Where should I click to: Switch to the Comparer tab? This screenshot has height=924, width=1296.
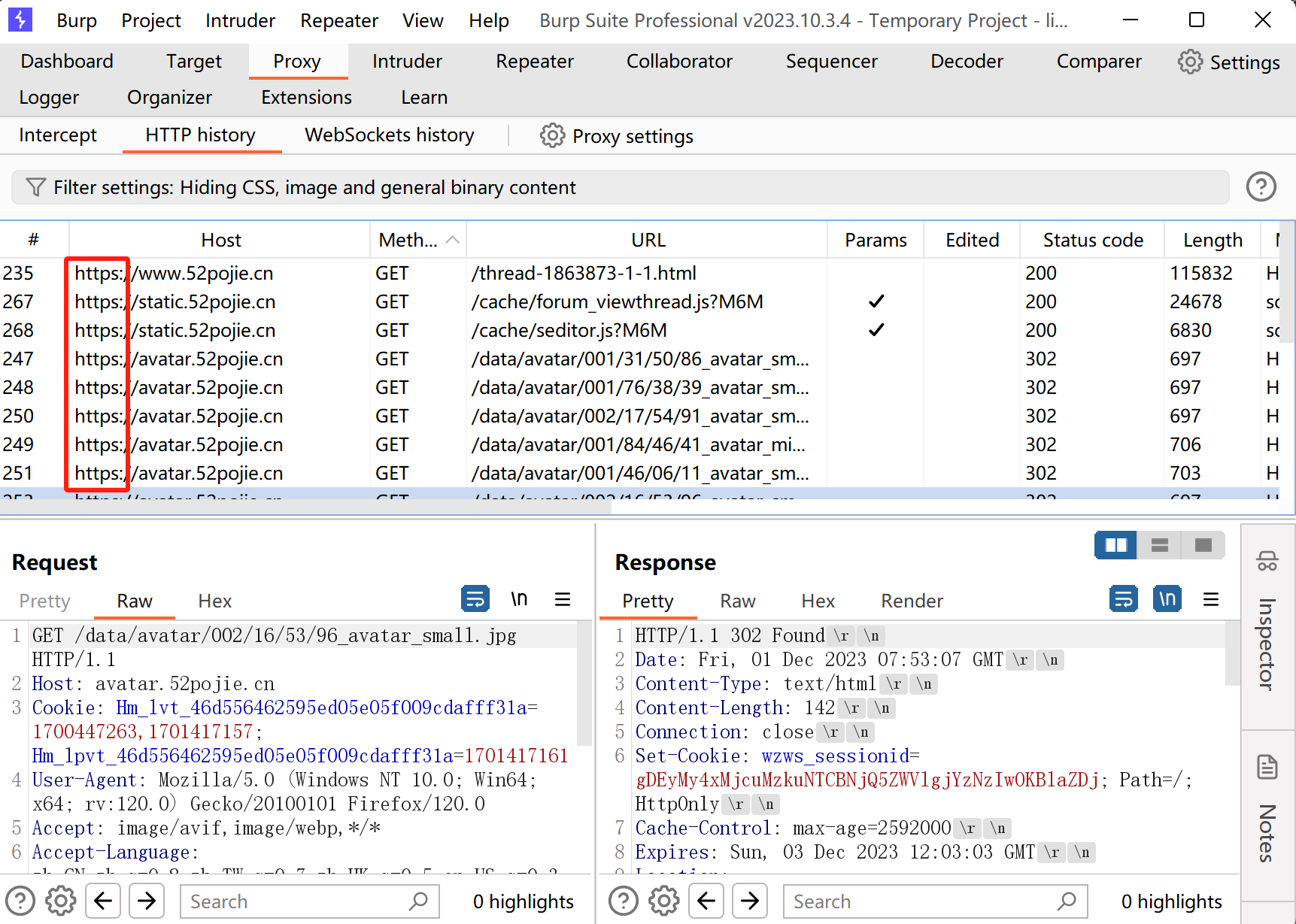point(1099,61)
